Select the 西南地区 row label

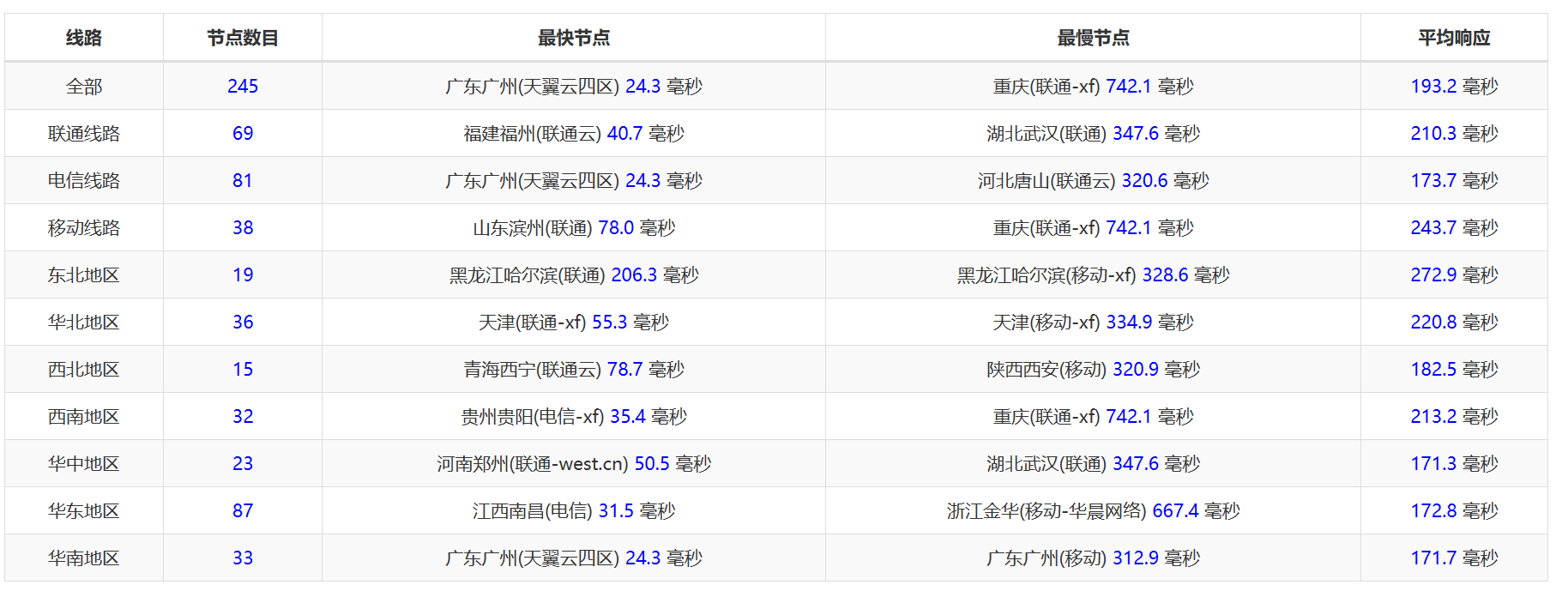click(x=84, y=416)
